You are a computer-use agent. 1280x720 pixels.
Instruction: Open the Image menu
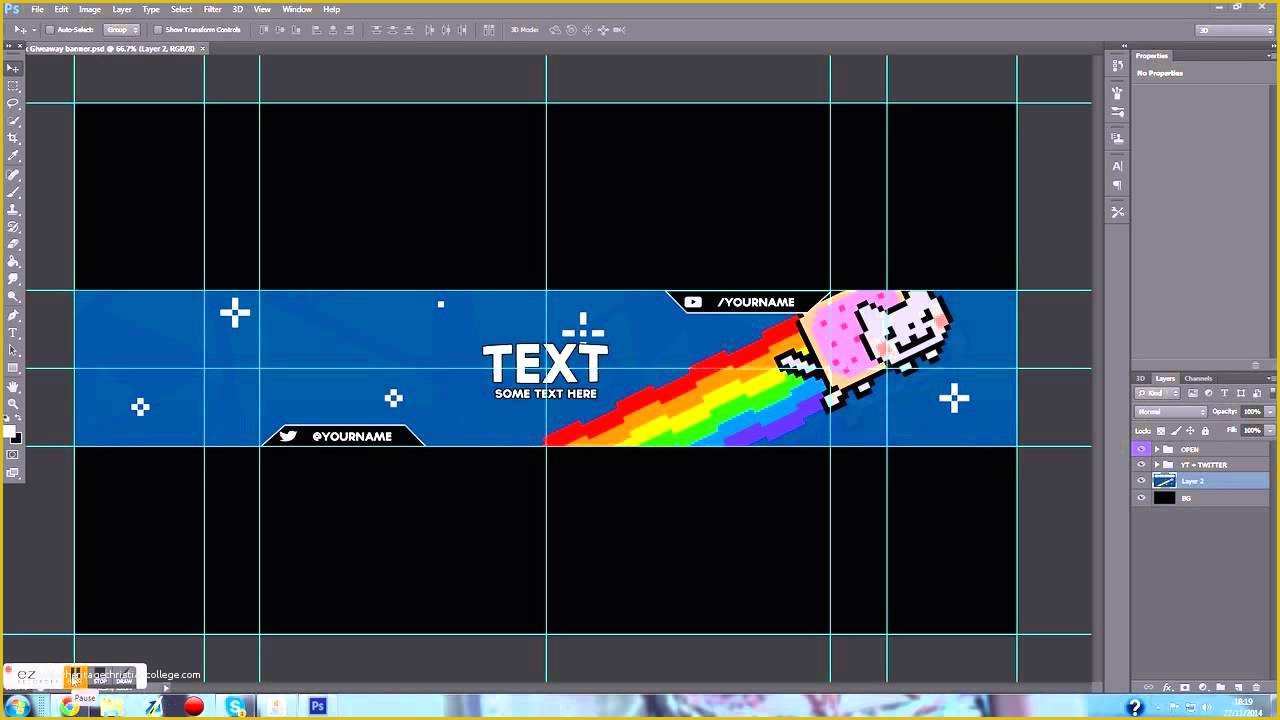[90, 9]
